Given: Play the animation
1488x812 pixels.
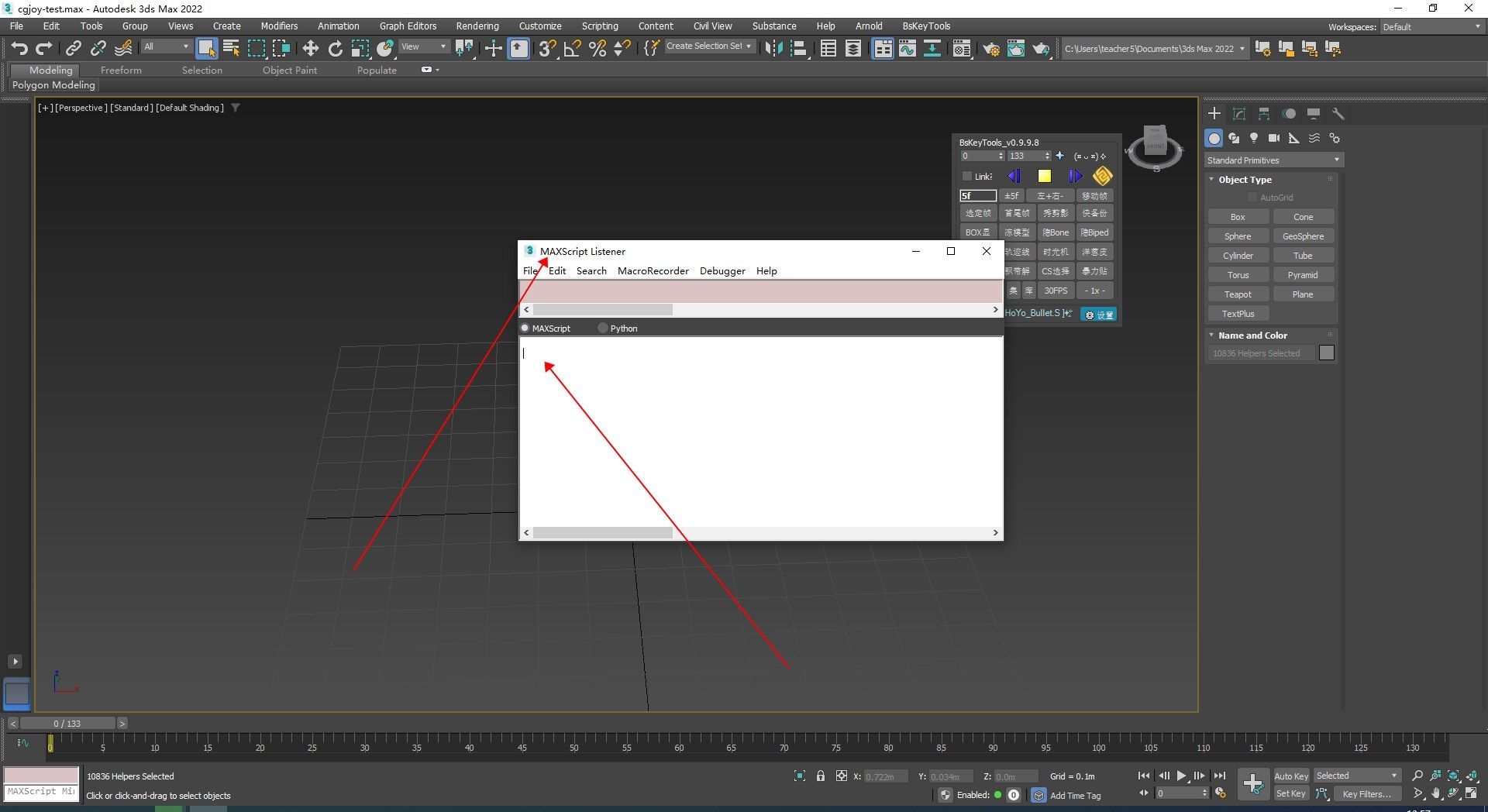Looking at the screenshot, I should (x=1181, y=776).
